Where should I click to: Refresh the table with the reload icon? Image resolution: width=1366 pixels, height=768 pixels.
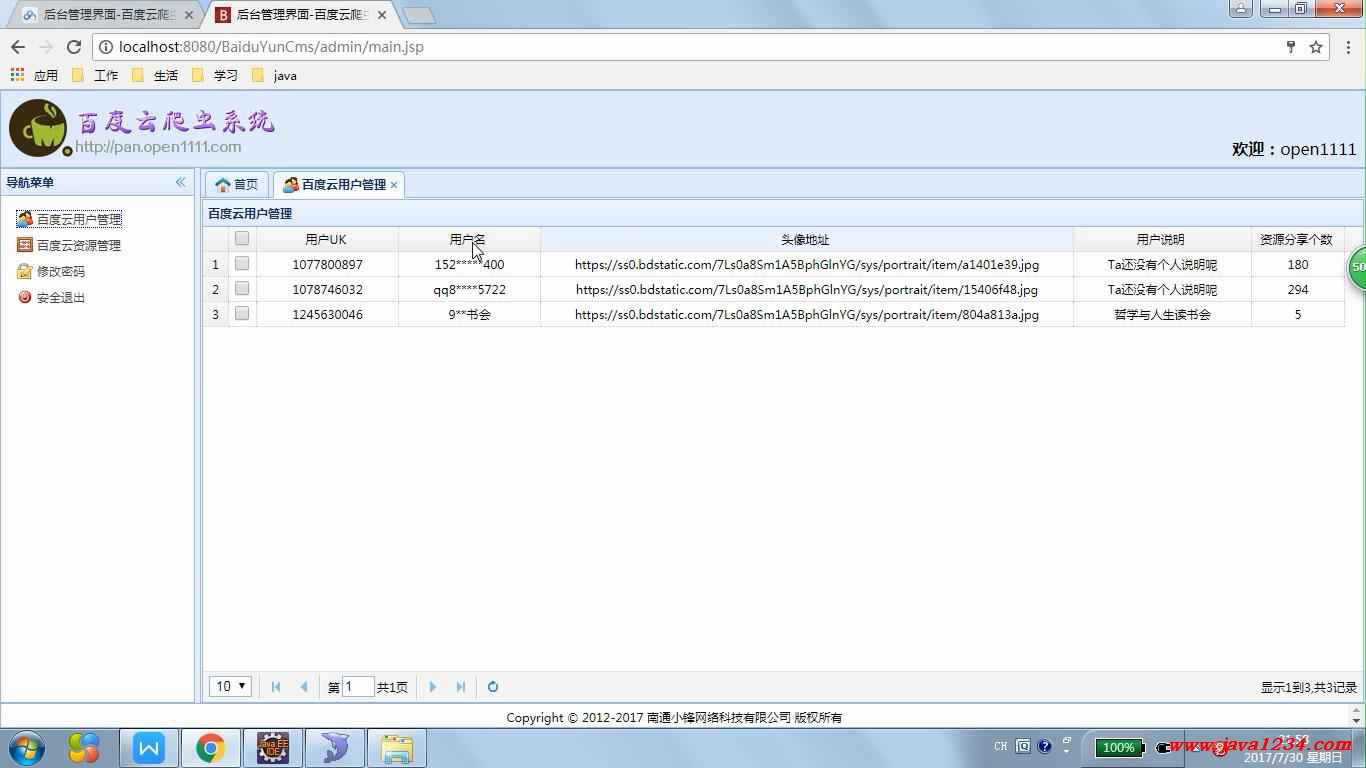coord(493,687)
